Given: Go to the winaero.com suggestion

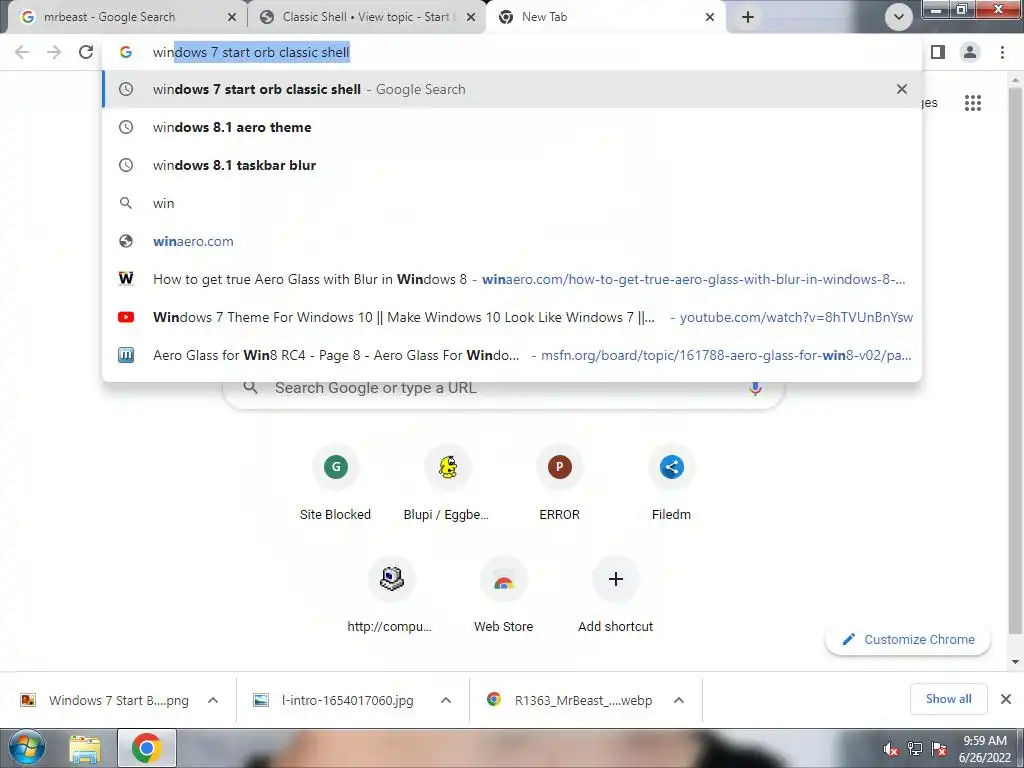Looking at the screenshot, I should pos(512,241).
